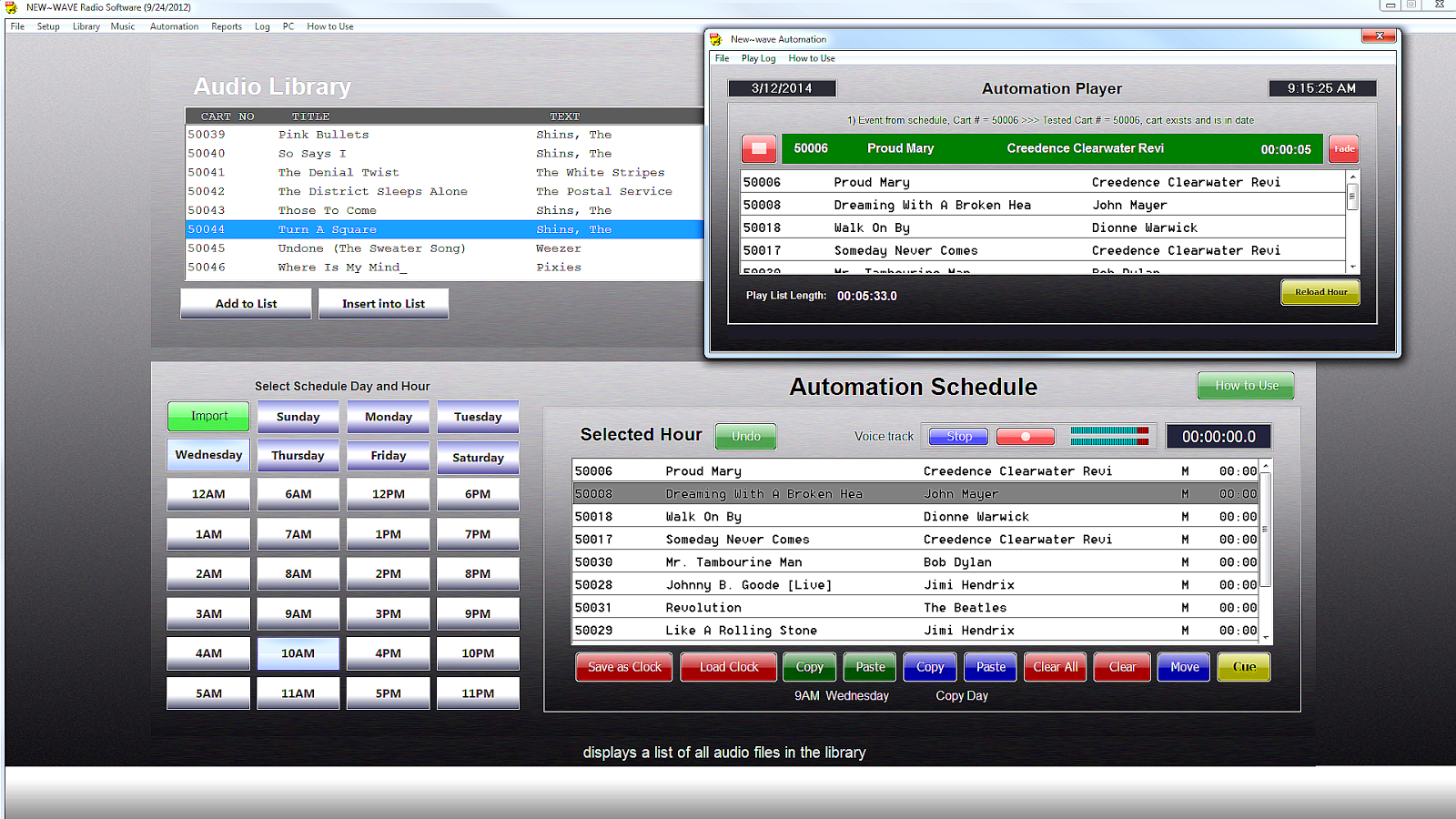
Task: Click the red voice track record button
Action: (x=1026, y=437)
